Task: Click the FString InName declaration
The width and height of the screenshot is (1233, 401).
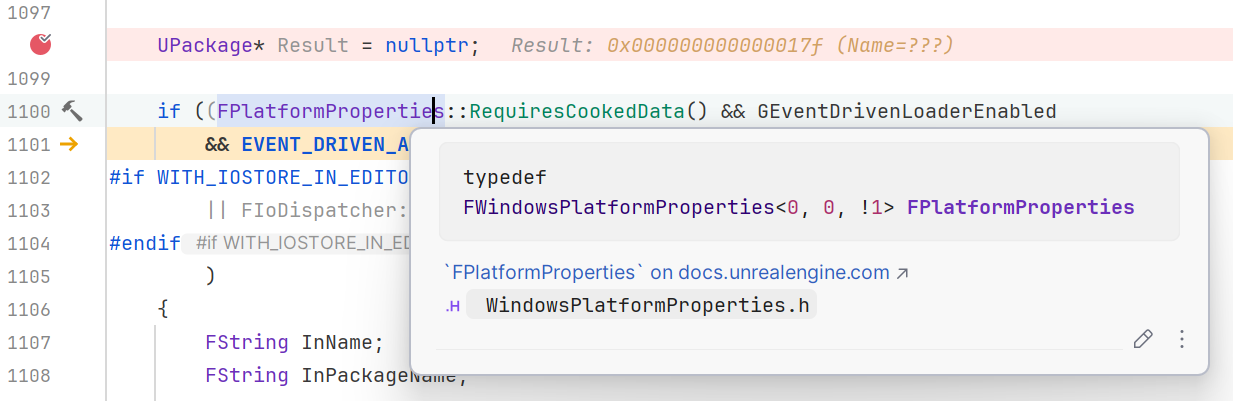Action: coord(294,343)
